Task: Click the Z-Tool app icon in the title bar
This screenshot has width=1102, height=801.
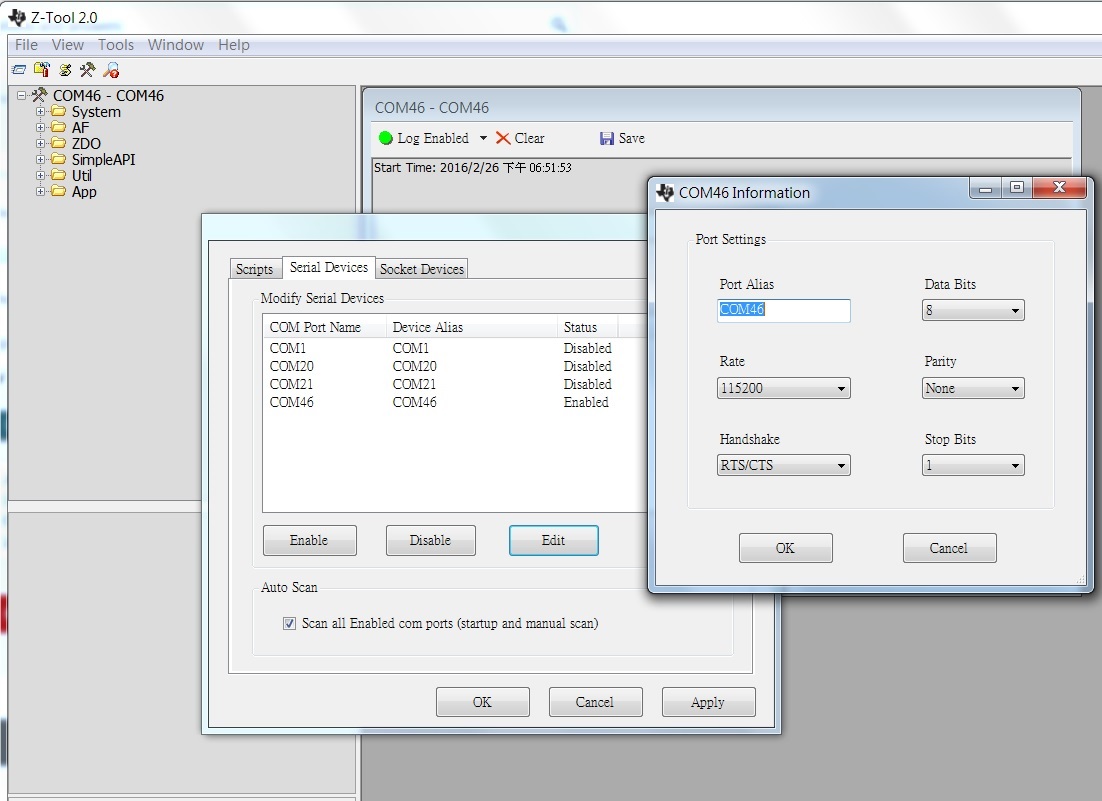Action: point(17,17)
